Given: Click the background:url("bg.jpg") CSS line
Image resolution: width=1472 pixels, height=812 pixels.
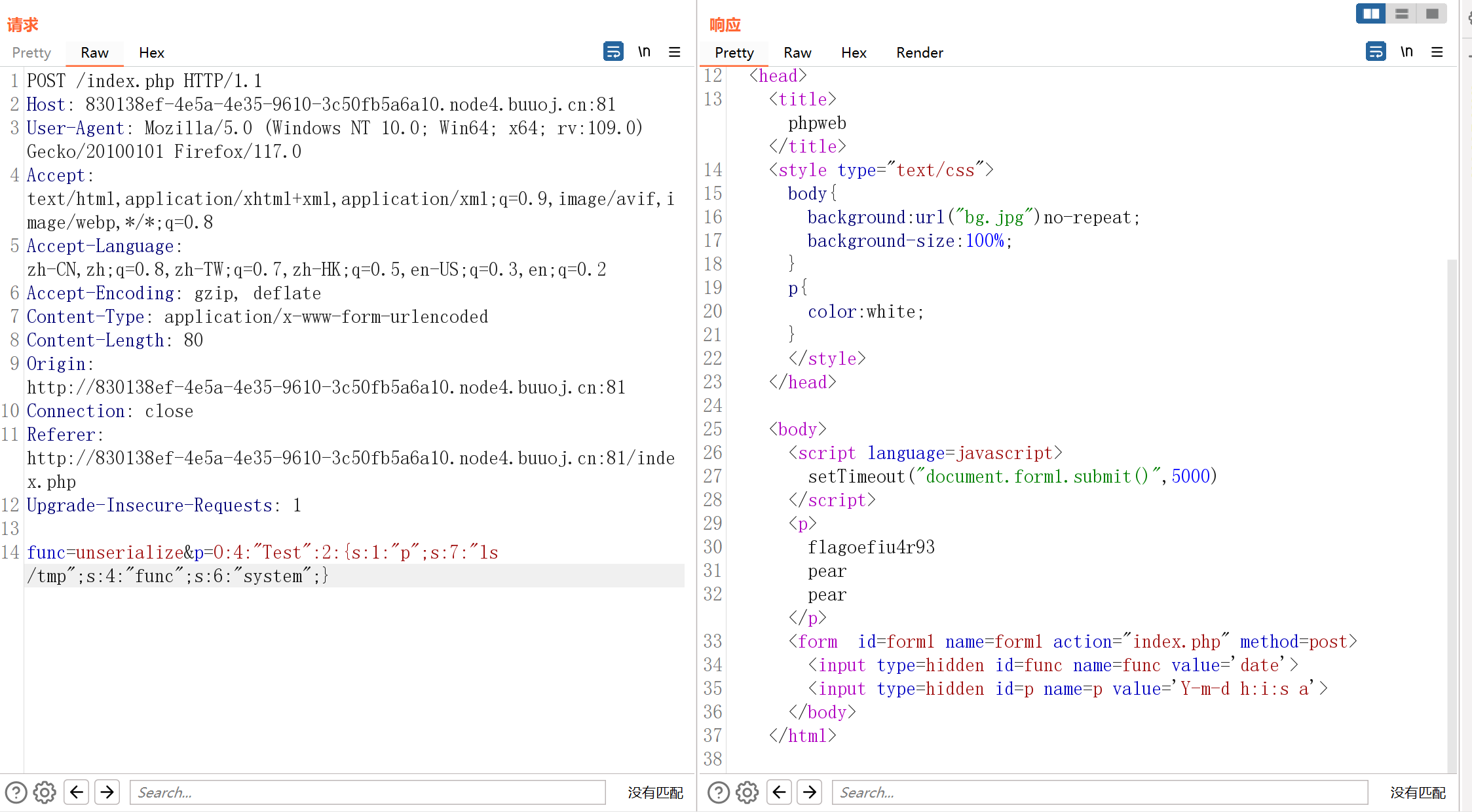Looking at the screenshot, I should click(x=973, y=217).
